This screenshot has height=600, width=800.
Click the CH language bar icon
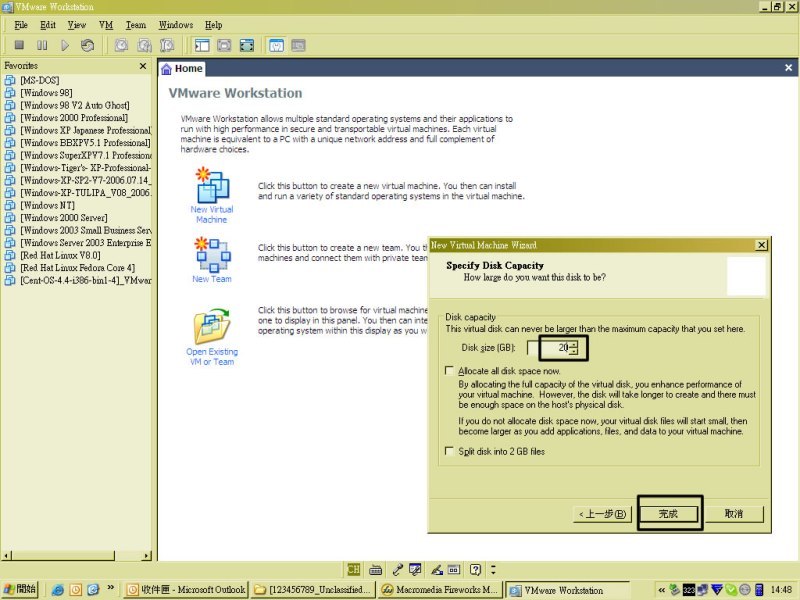(x=353, y=569)
